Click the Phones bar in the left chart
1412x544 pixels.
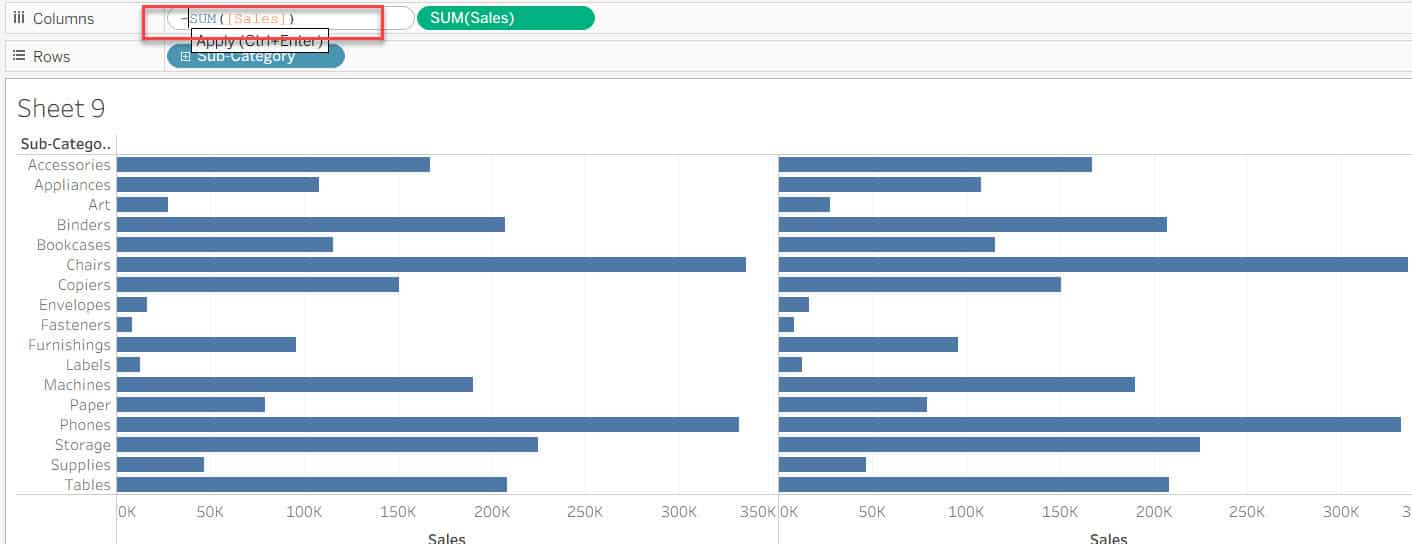428,425
